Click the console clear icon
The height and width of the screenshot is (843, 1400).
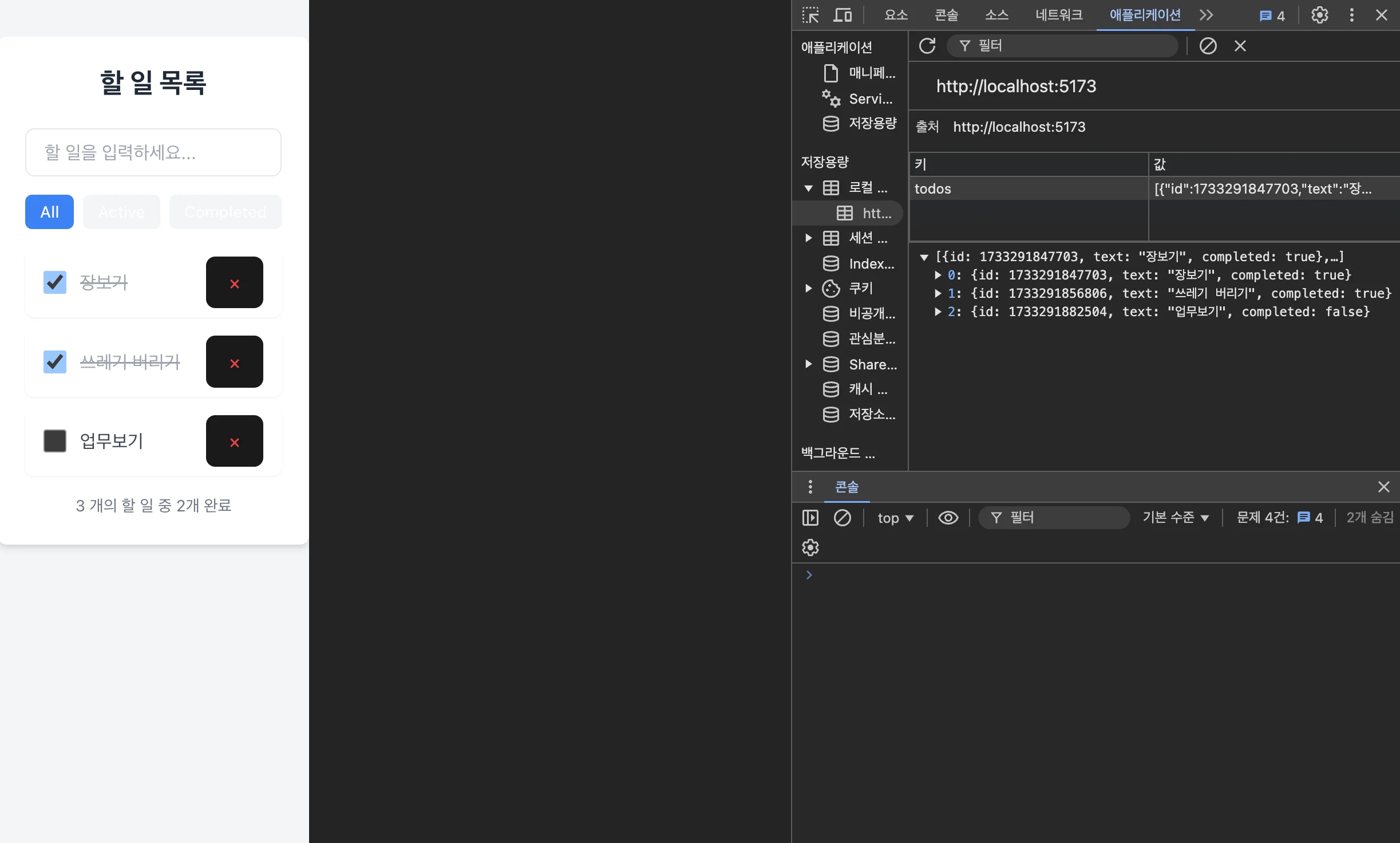tap(842, 518)
